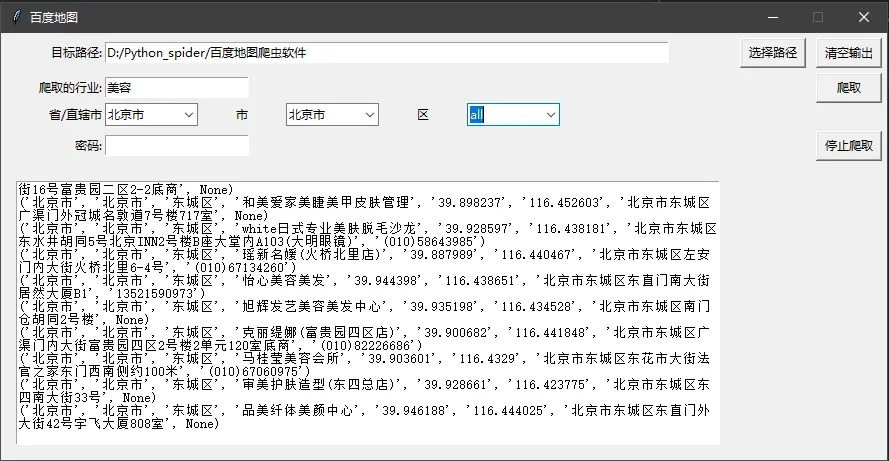Viewport: 889px width, 461px height.
Task: Open the 市 dropdown showing 北京市
Action: [x=332, y=115]
